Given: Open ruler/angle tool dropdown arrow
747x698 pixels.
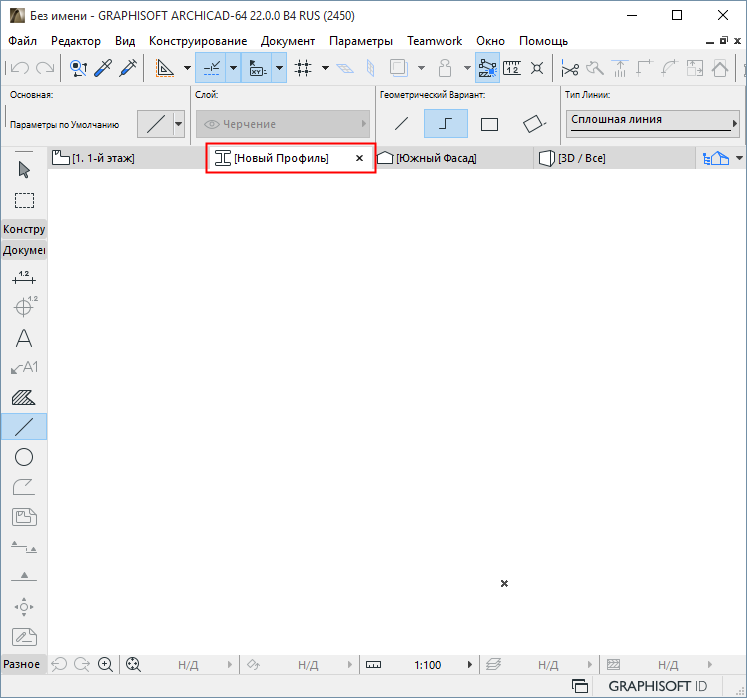Looking at the screenshot, I should (x=188, y=68).
